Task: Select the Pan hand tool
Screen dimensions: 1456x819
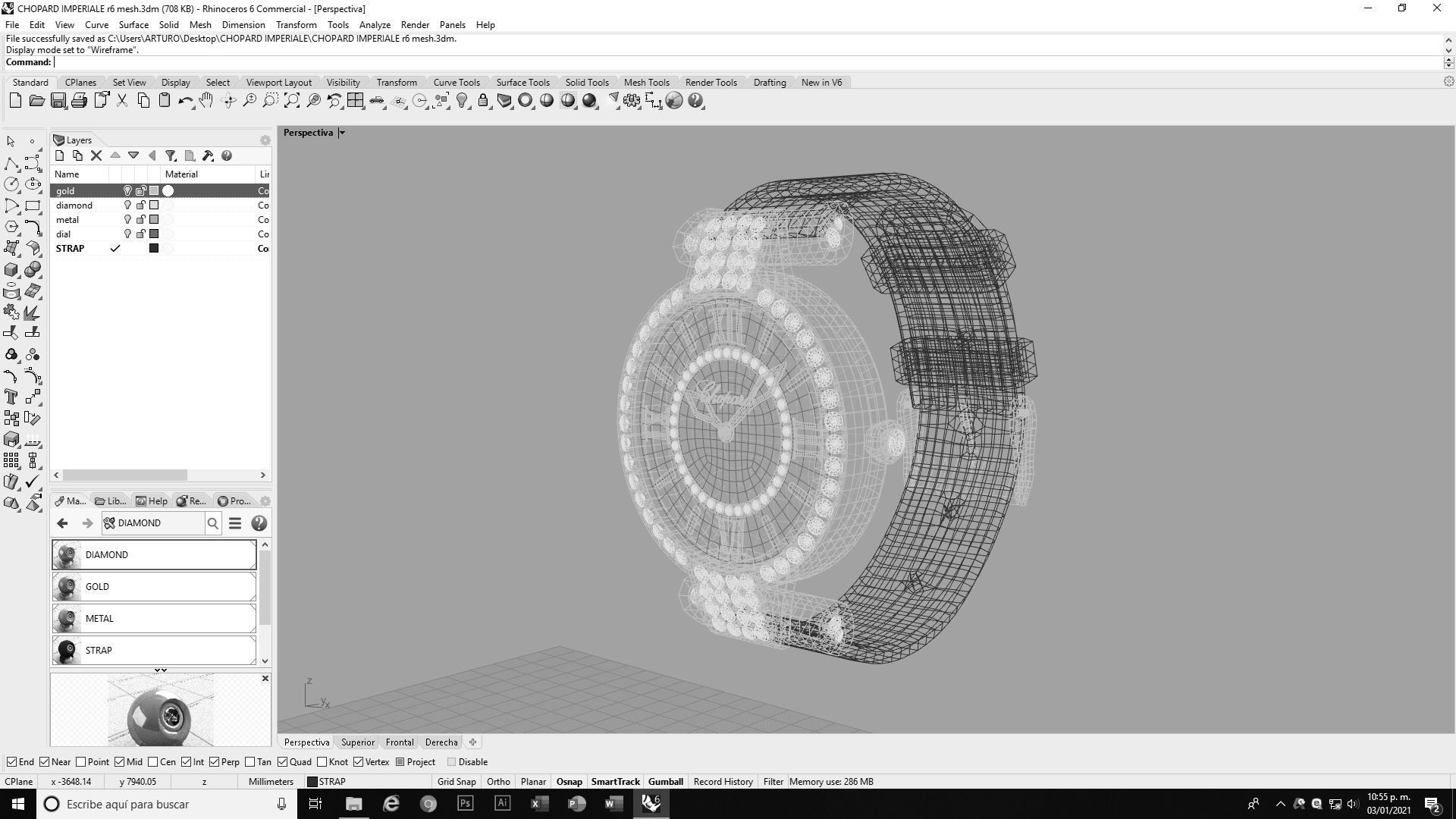Action: coord(206,100)
